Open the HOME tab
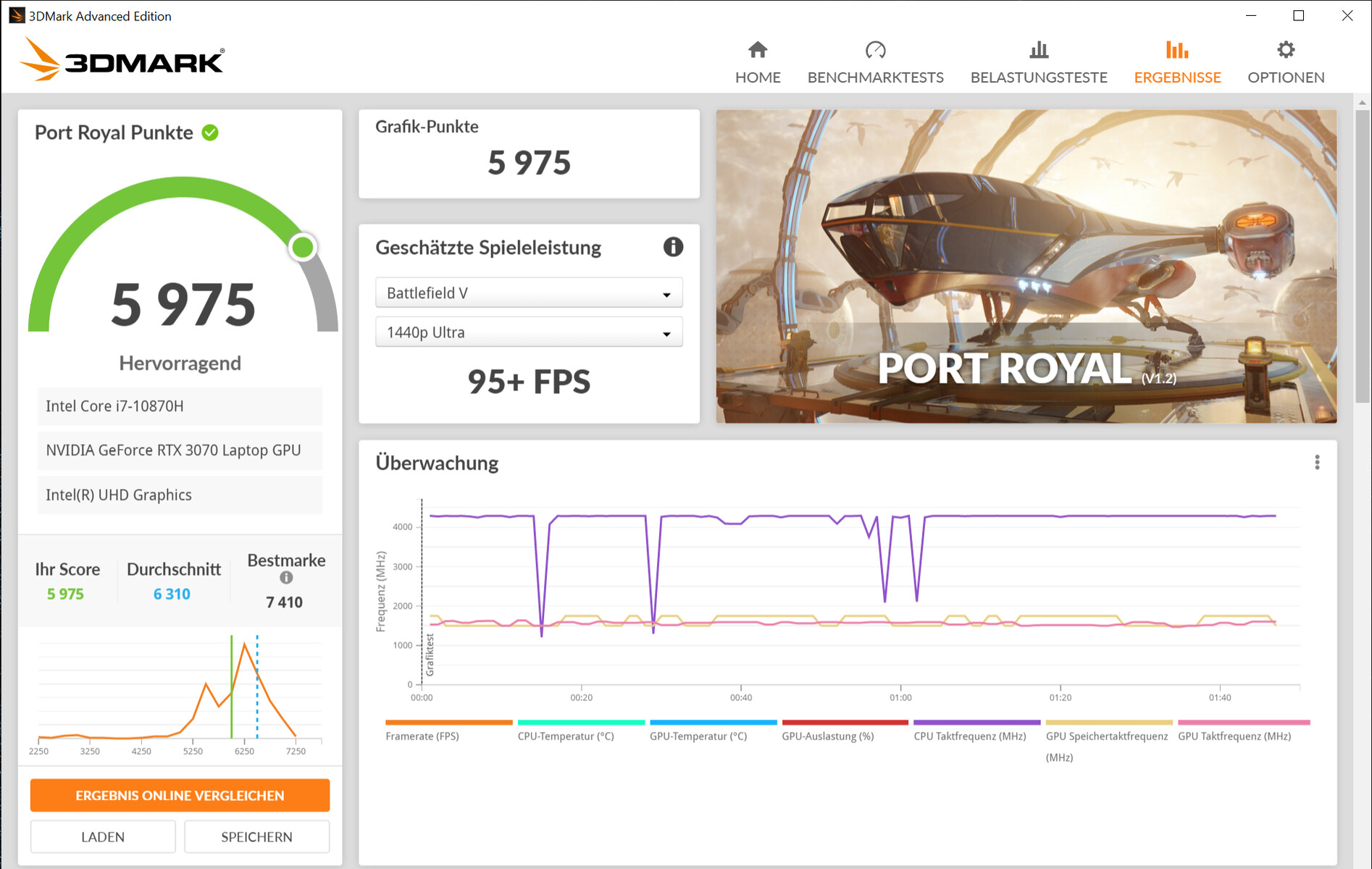The width and height of the screenshot is (1372, 869). 758,62
